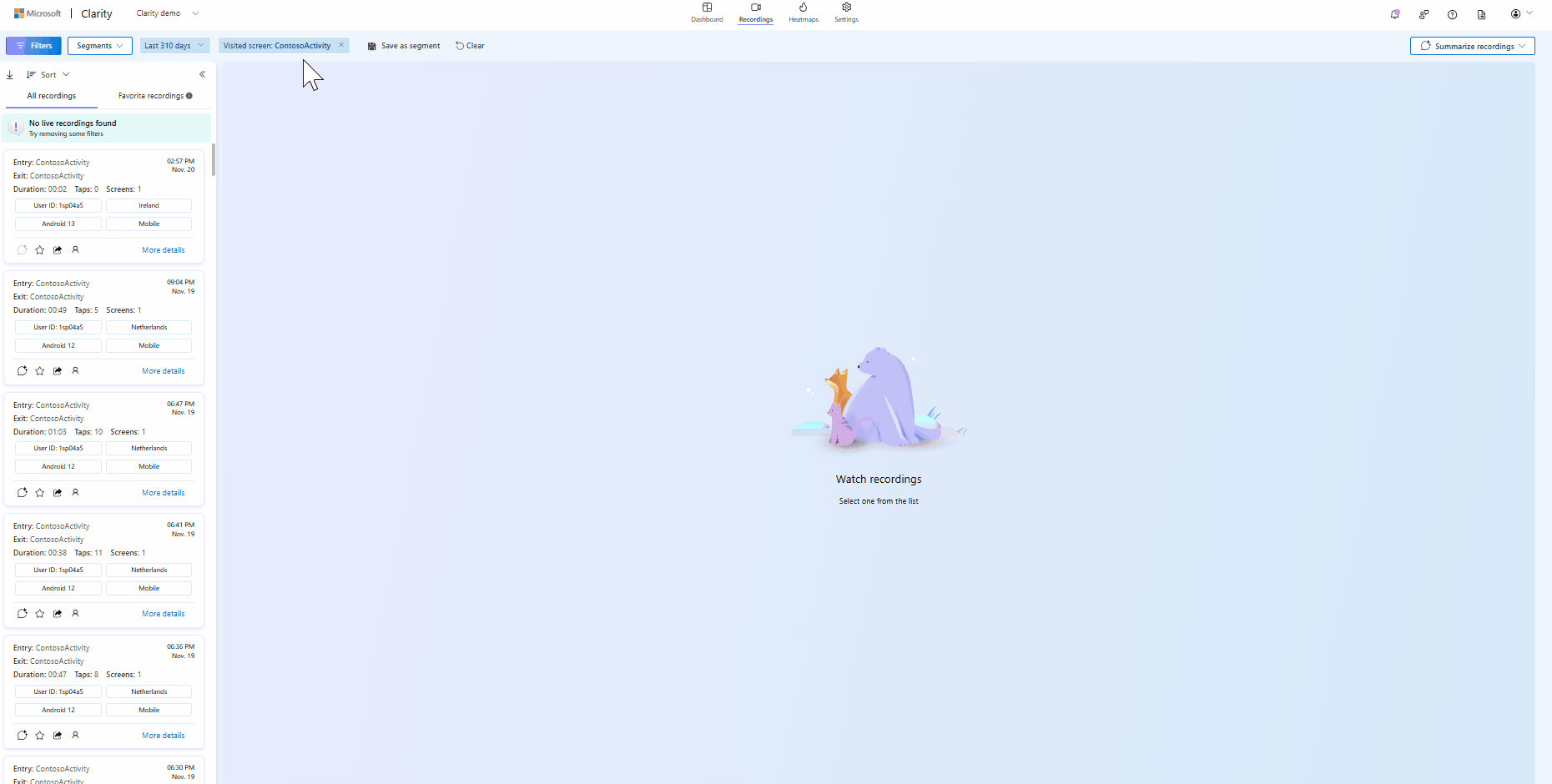Select the Android 13 tag
The image size is (1552, 784).
click(x=58, y=224)
